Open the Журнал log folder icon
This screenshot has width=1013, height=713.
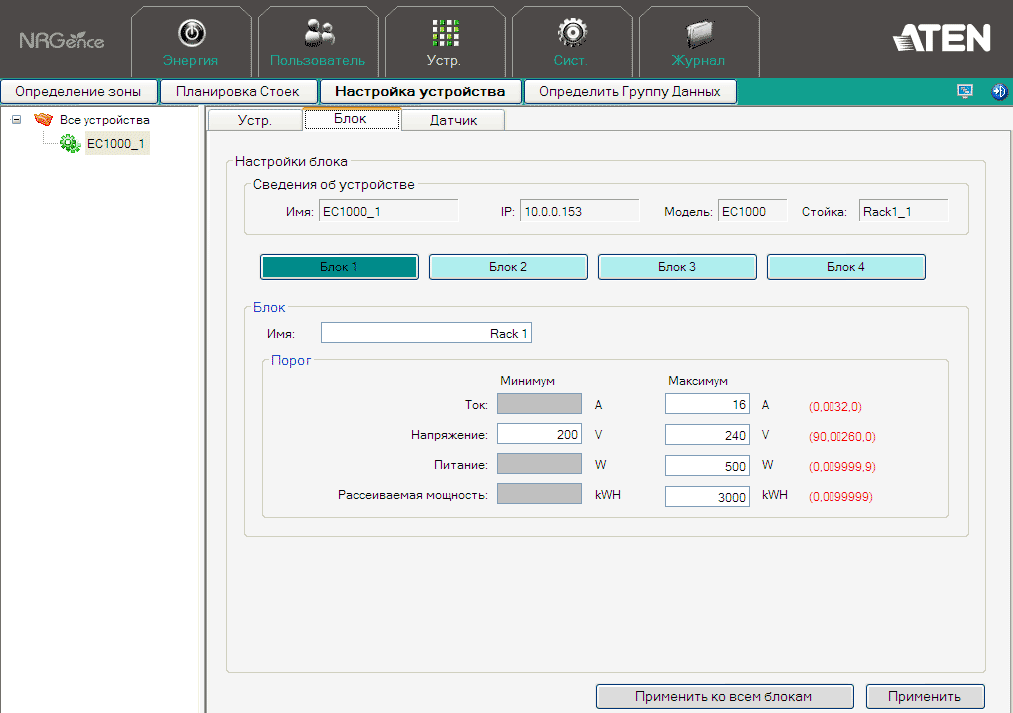698,41
